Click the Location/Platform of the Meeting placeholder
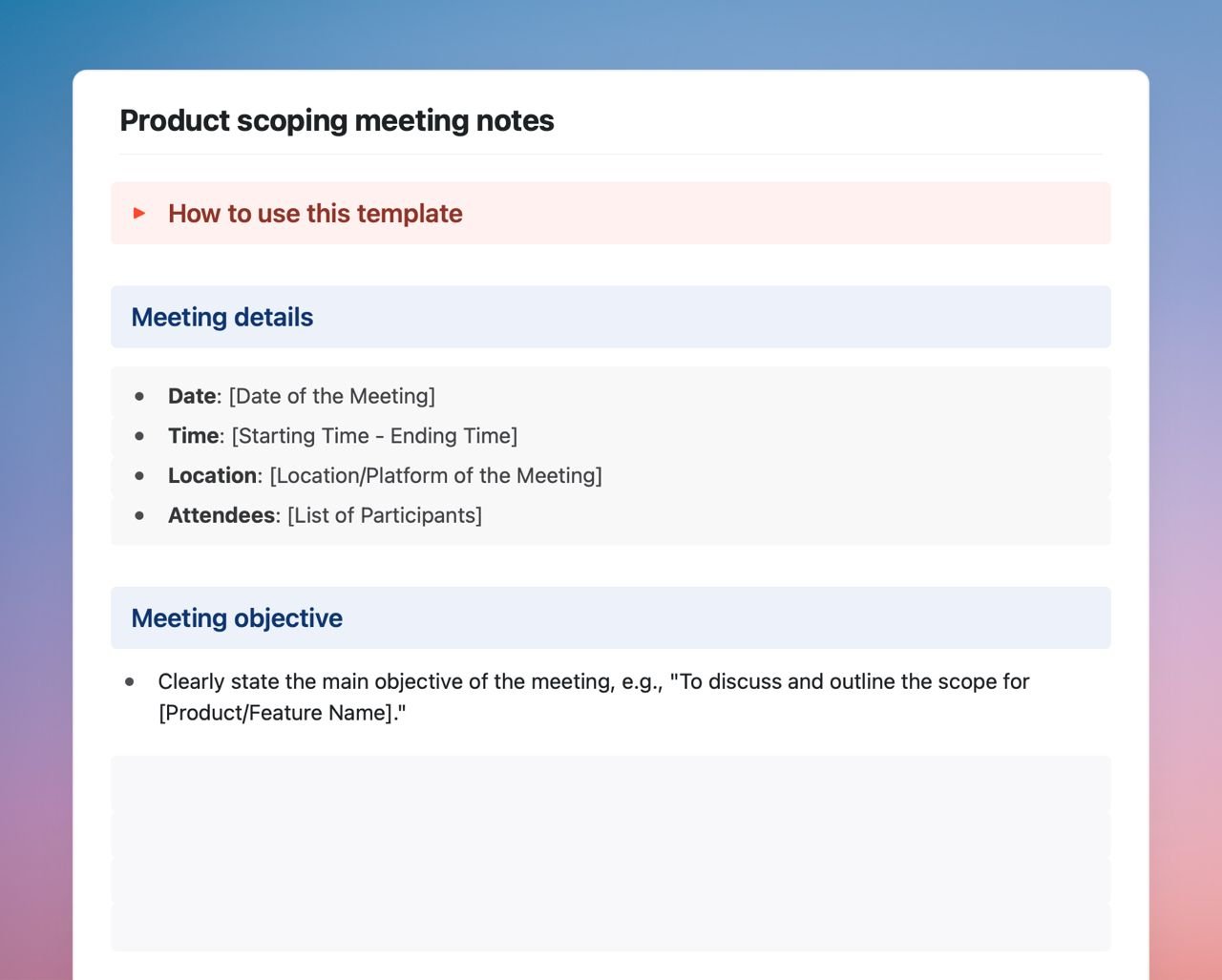The image size is (1222, 980). click(x=436, y=474)
